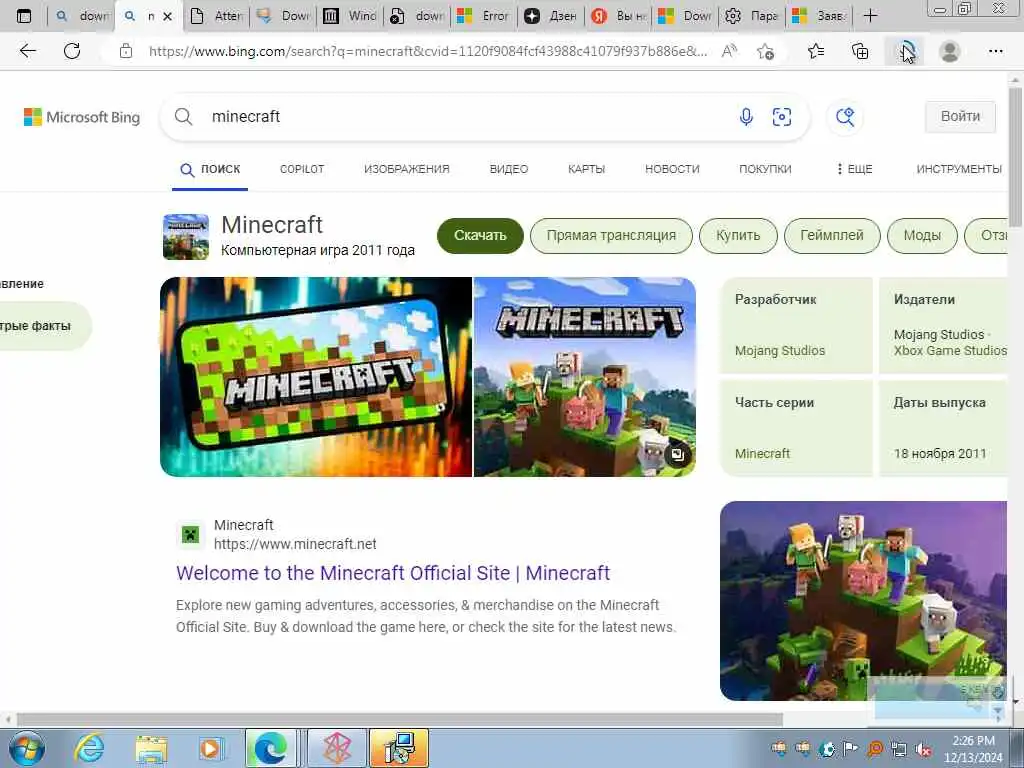Open КАРТЫ results
Image resolution: width=1024 pixels, height=768 pixels.
click(586, 169)
